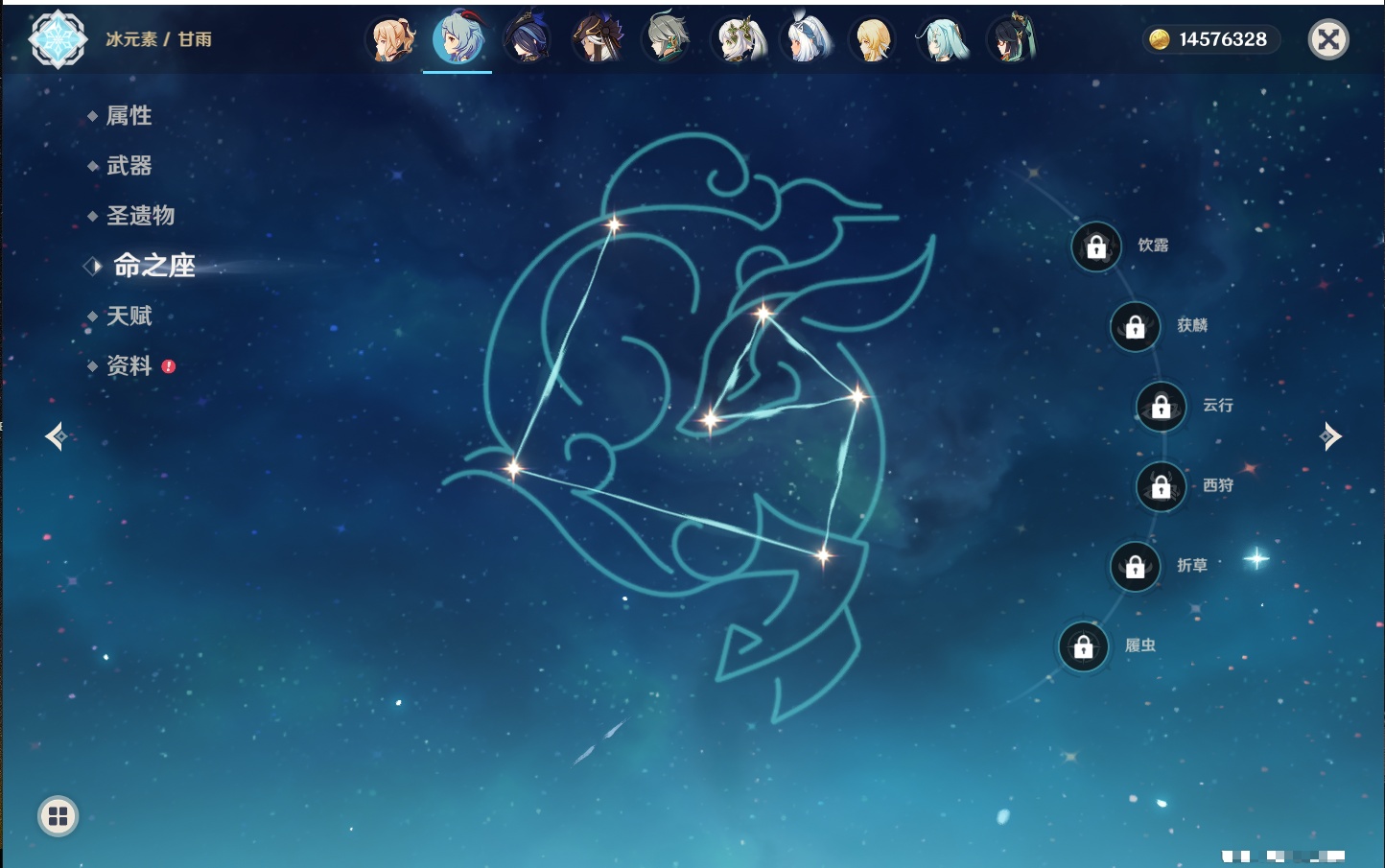The height and width of the screenshot is (868, 1385).
Task: Pick the white-haired portrait with blue headband
Action: coord(806,39)
